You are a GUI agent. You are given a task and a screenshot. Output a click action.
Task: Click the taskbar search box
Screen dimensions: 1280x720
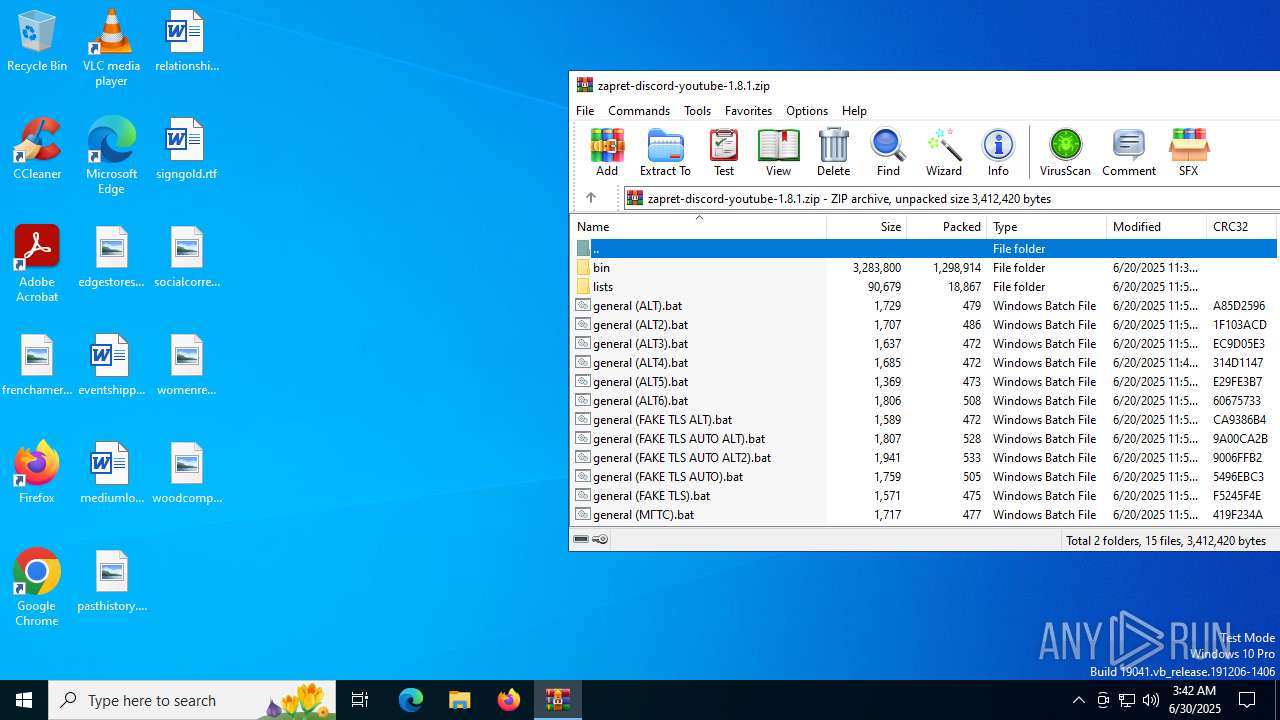(192, 700)
